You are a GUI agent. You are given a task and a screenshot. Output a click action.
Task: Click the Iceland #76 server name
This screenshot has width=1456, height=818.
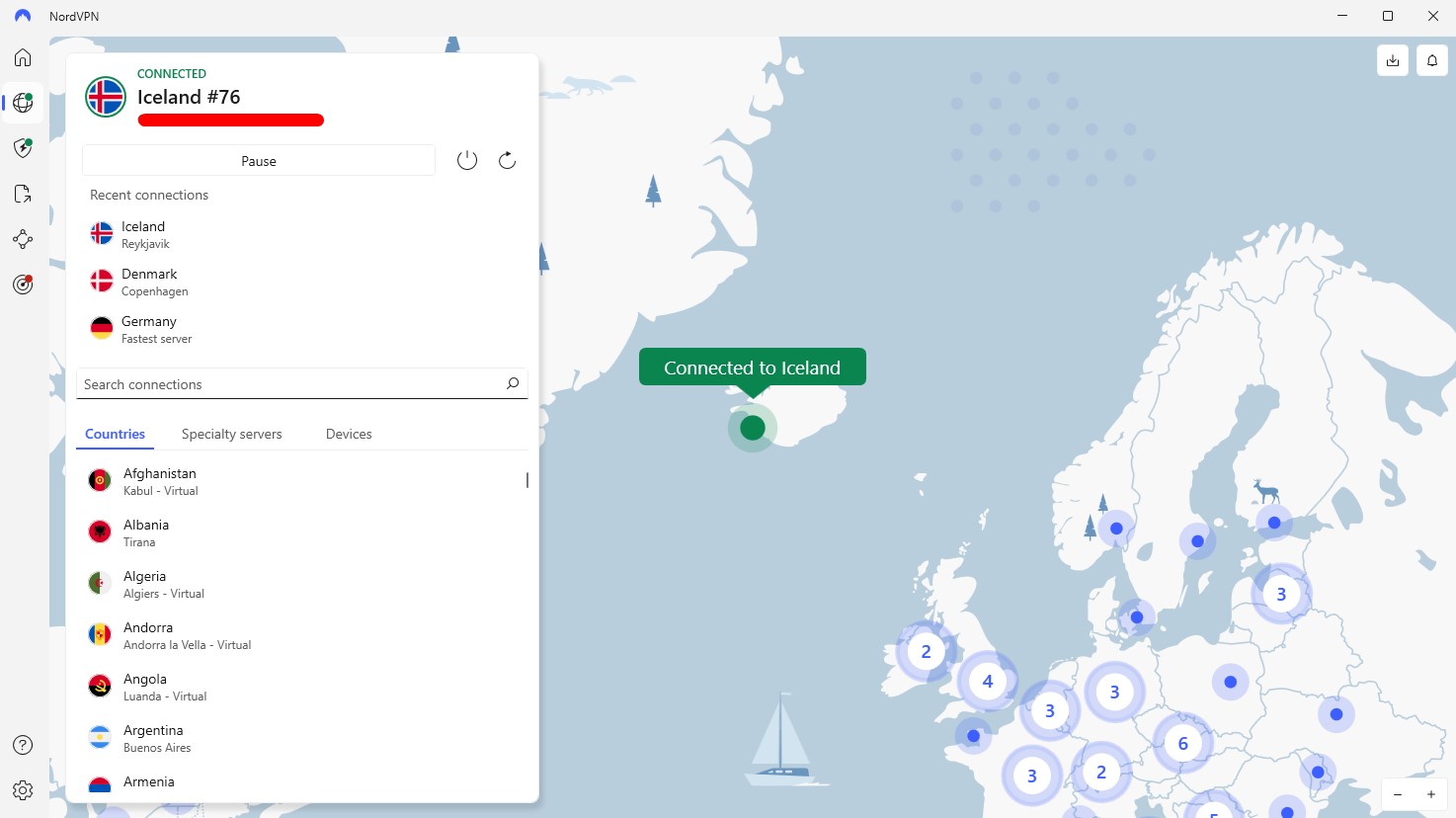point(189,97)
